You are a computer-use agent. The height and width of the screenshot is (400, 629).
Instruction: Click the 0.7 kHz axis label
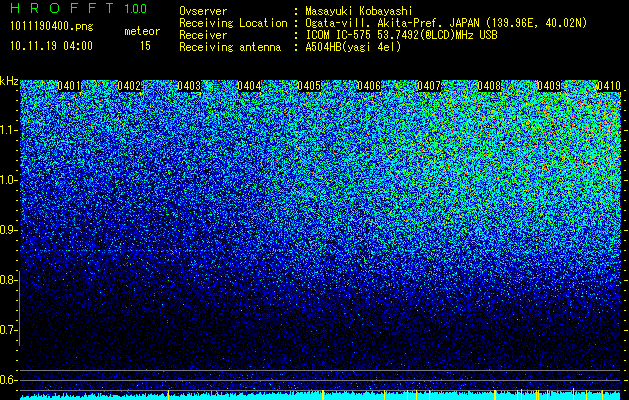tap(8, 330)
